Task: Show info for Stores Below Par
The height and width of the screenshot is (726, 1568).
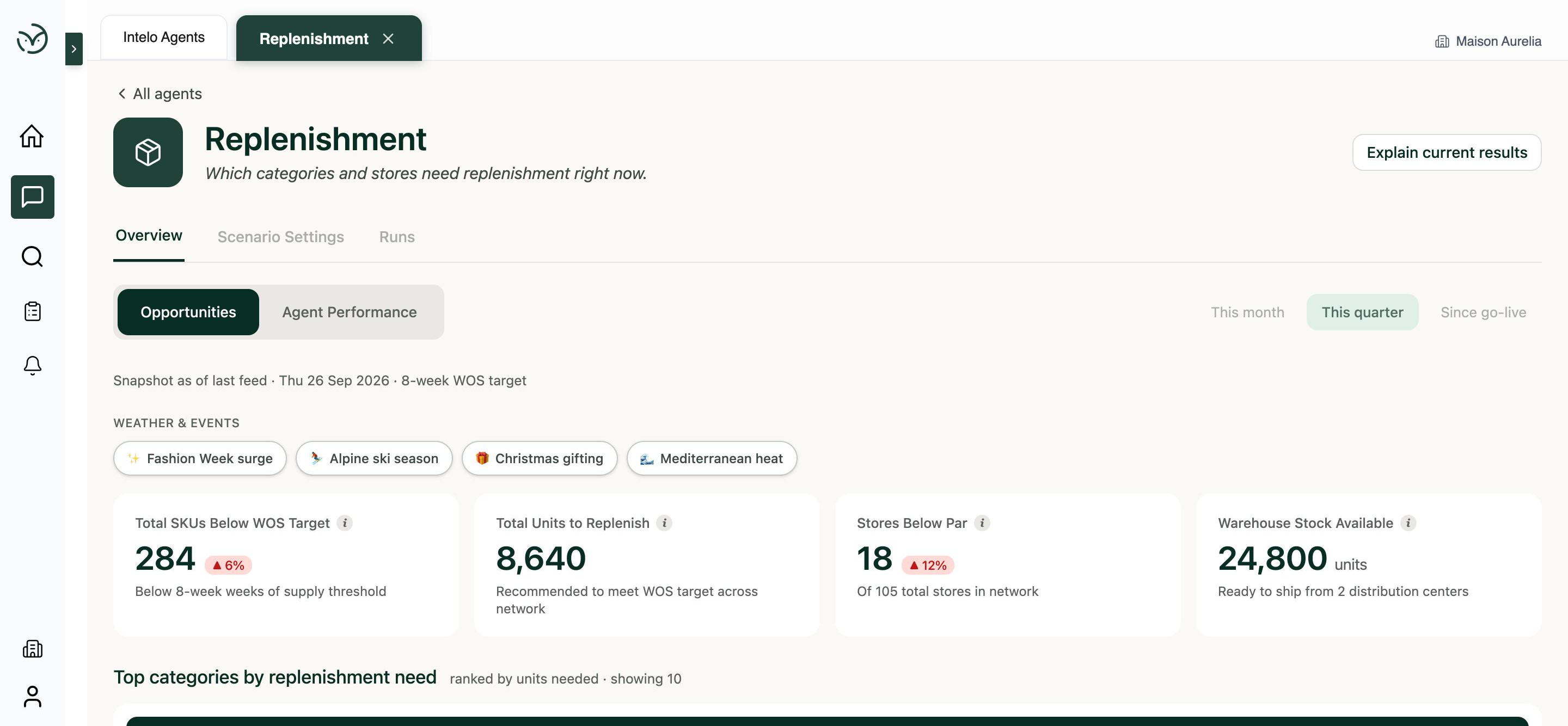Action: [x=982, y=523]
